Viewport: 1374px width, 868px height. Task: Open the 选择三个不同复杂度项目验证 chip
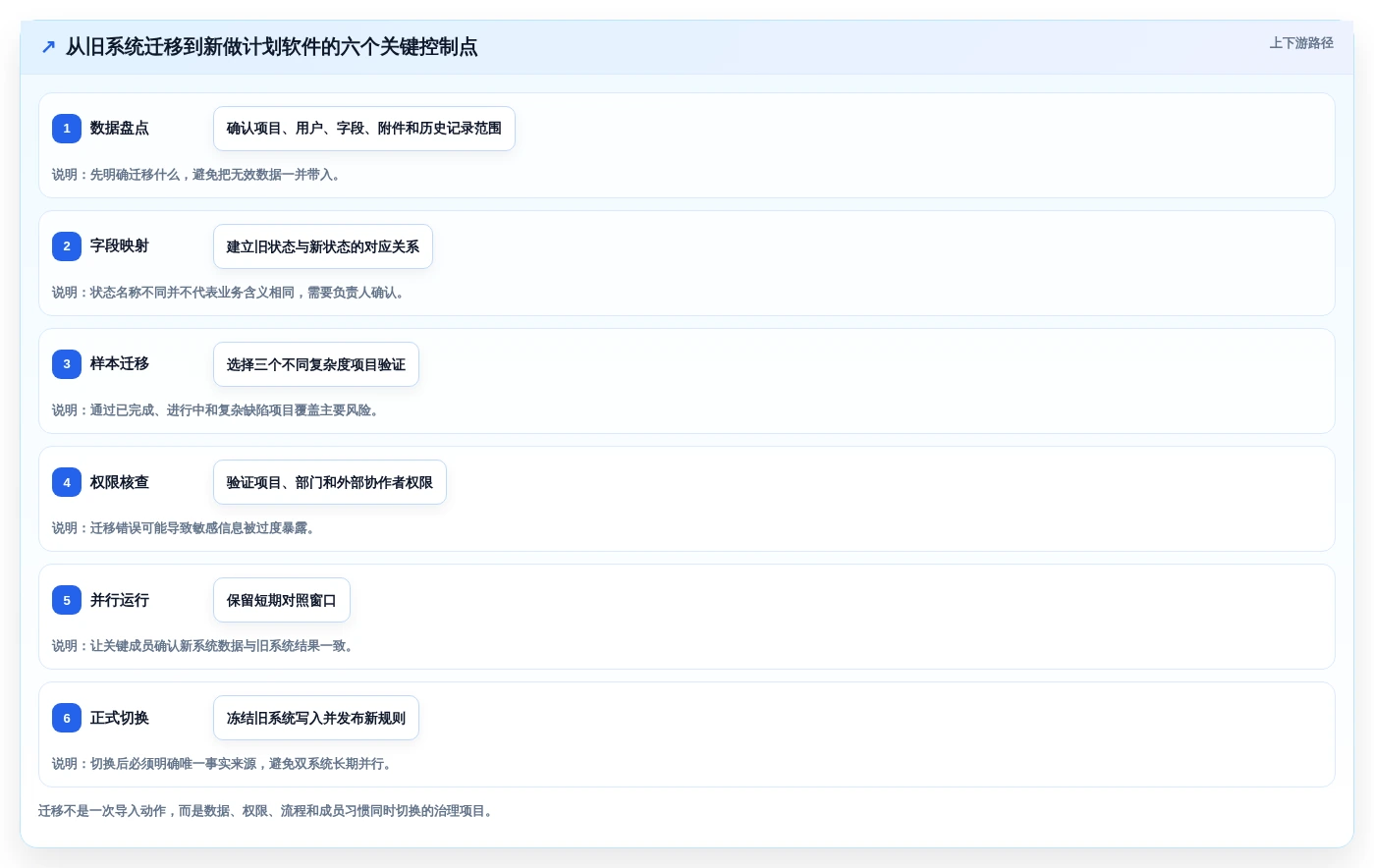click(316, 364)
